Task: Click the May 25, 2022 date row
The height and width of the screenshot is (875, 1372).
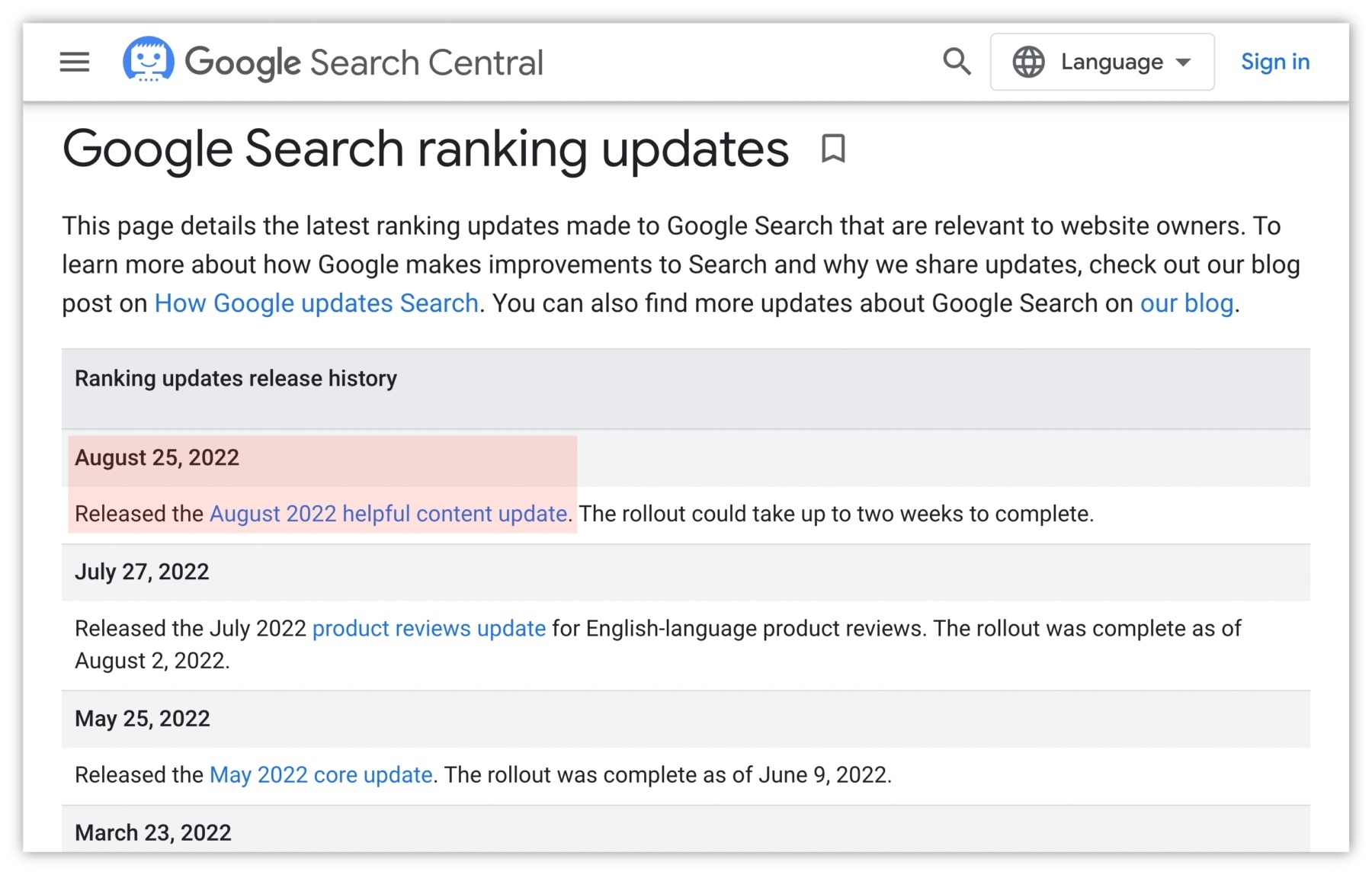Action: [x=143, y=719]
